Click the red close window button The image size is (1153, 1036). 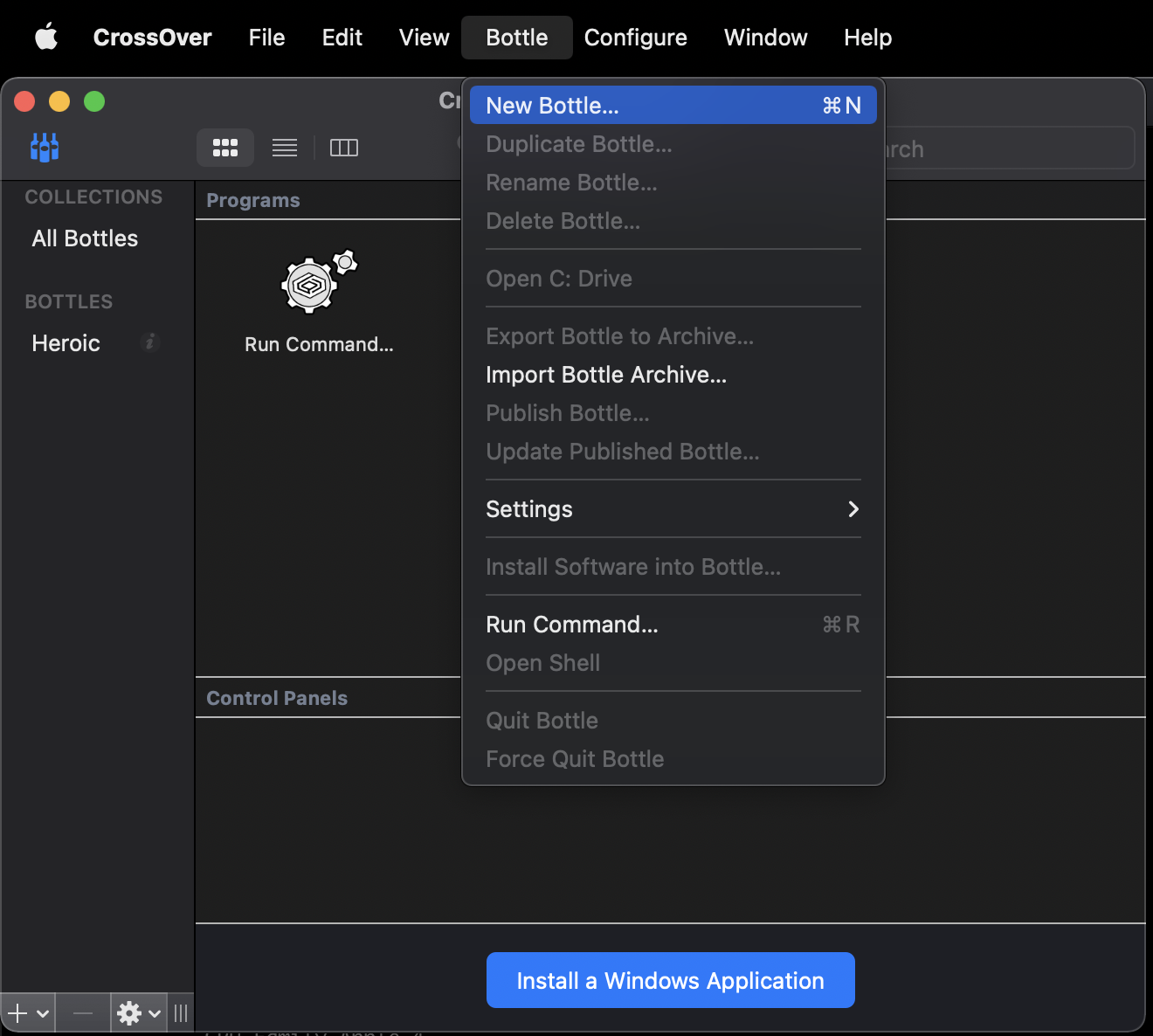click(24, 101)
